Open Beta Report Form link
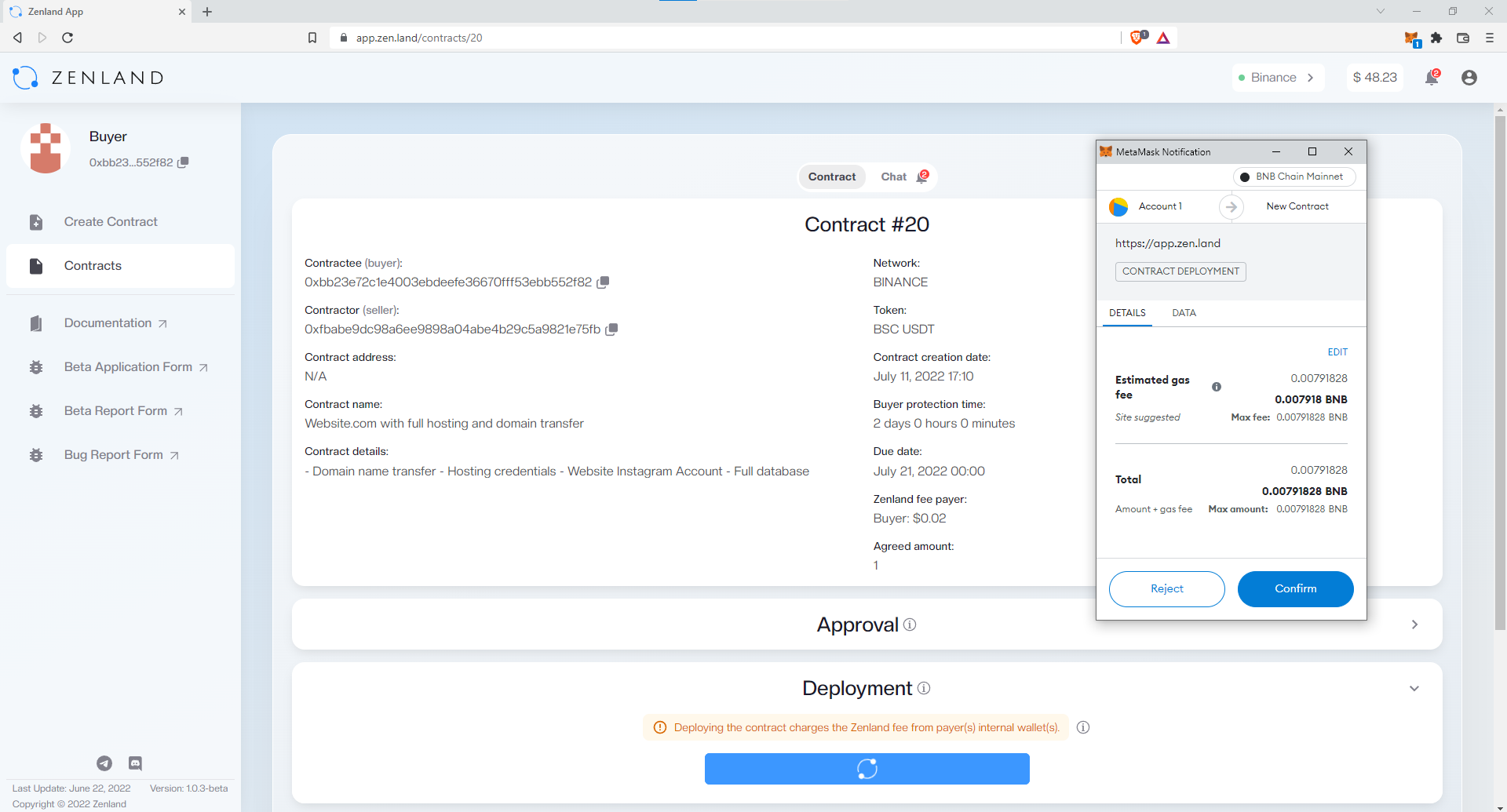Viewport: 1507px width, 812px height. coord(120,411)
